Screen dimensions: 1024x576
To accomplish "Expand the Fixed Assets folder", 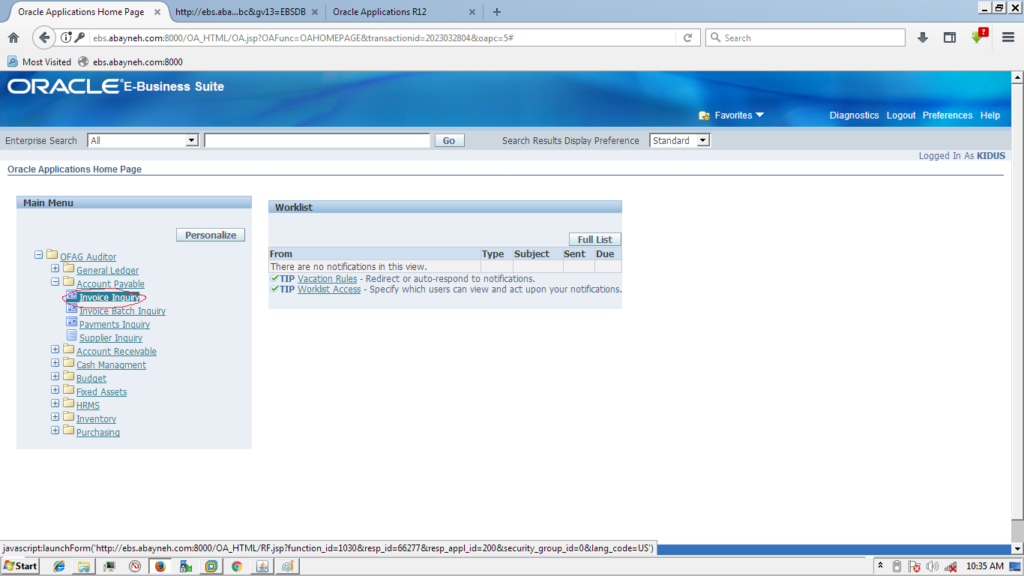I will coord(55,390).
